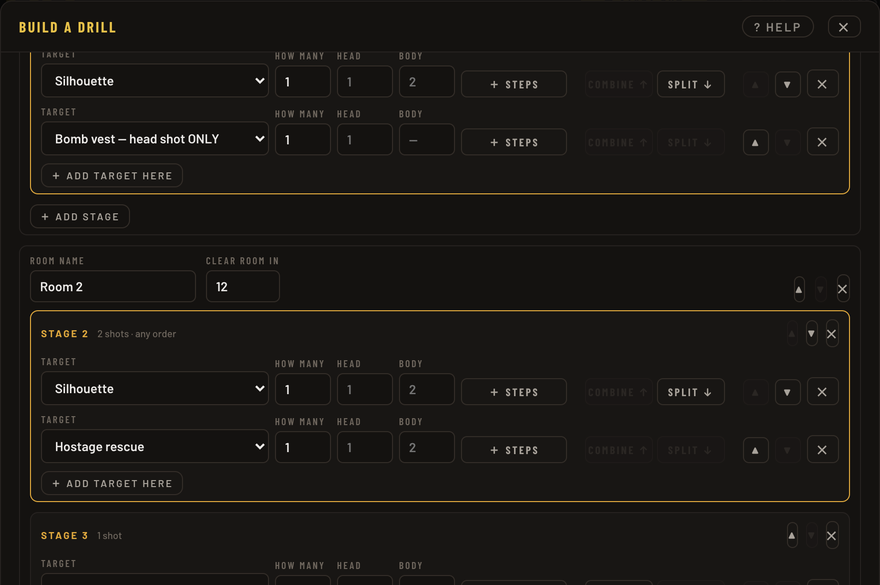
Task: Move the Hostage rescue target up
Action: (755, 450)
